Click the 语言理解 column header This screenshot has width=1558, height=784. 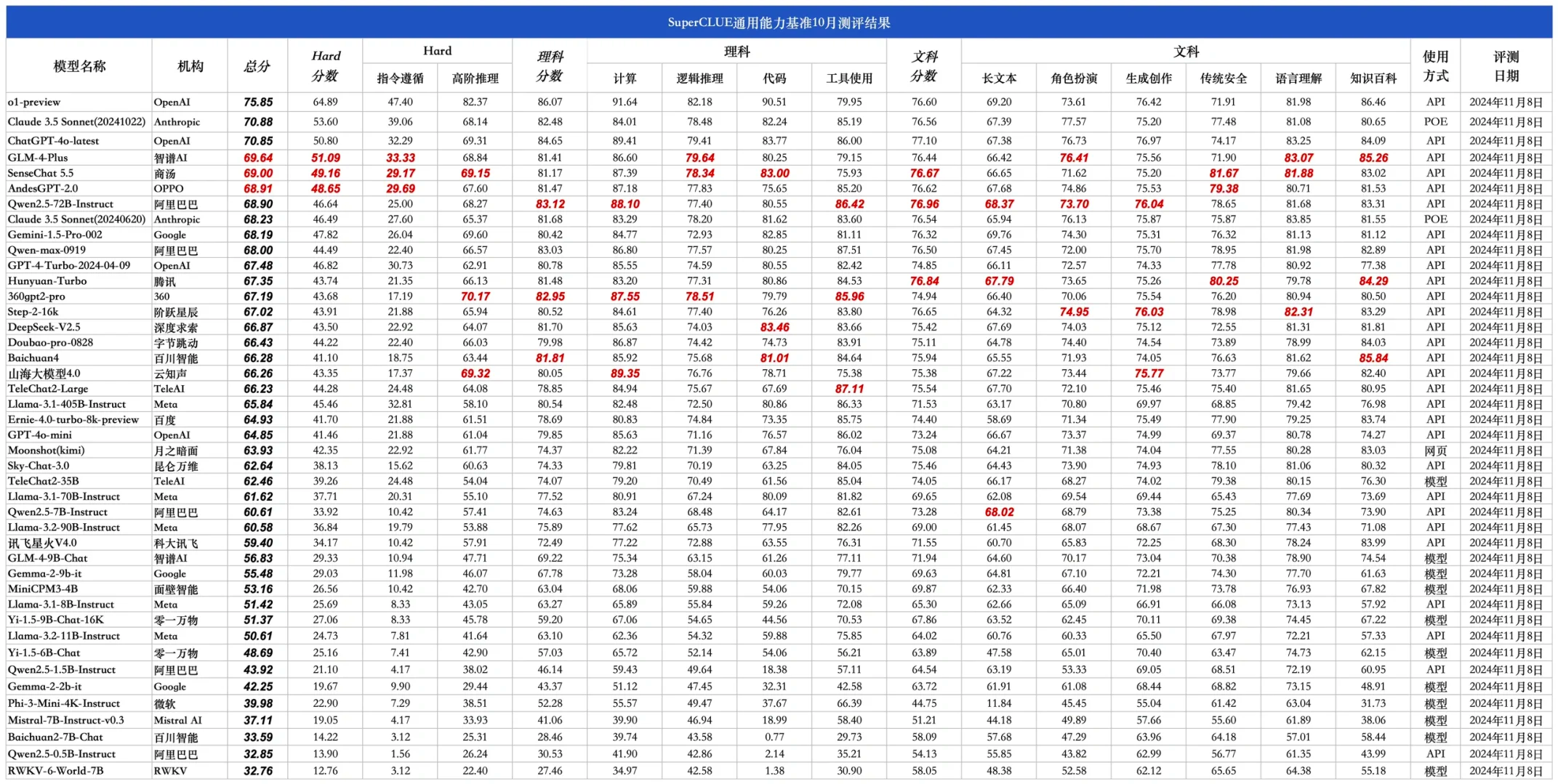click(1298, 78)
